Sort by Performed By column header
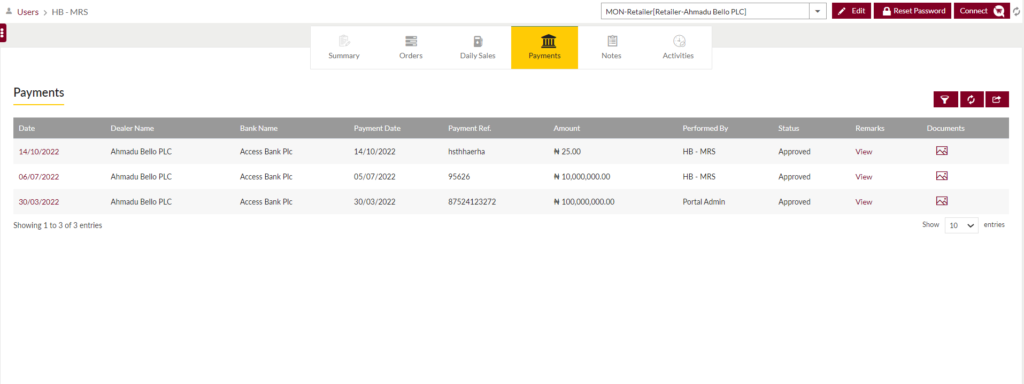 coord(705,128)
